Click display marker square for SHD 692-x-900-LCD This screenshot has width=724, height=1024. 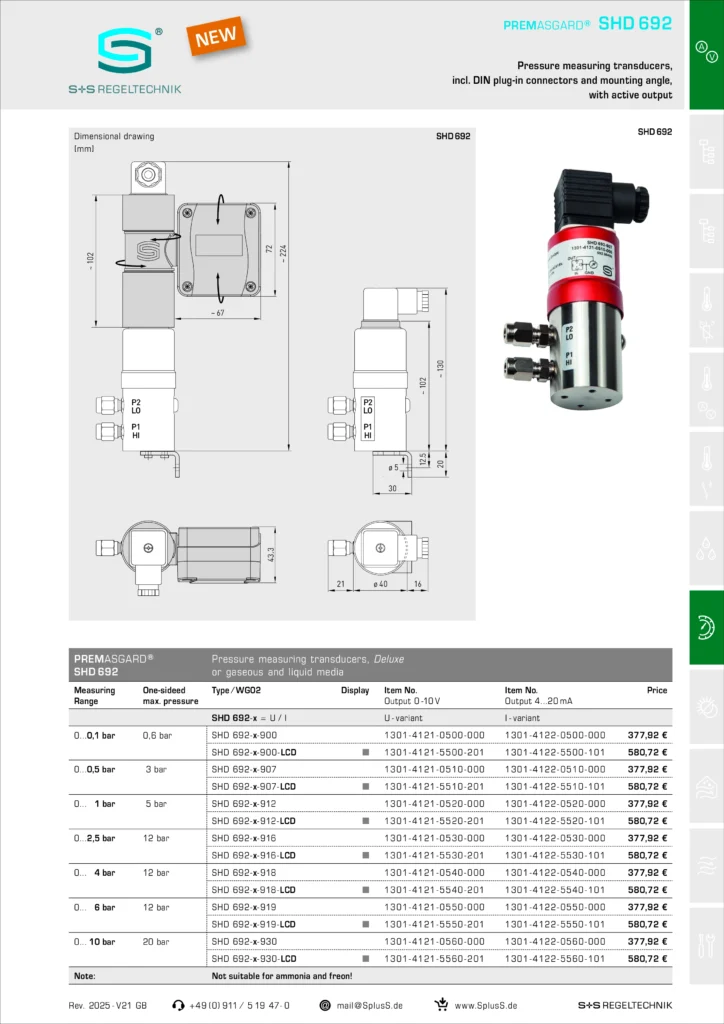[x=366, y=752]
